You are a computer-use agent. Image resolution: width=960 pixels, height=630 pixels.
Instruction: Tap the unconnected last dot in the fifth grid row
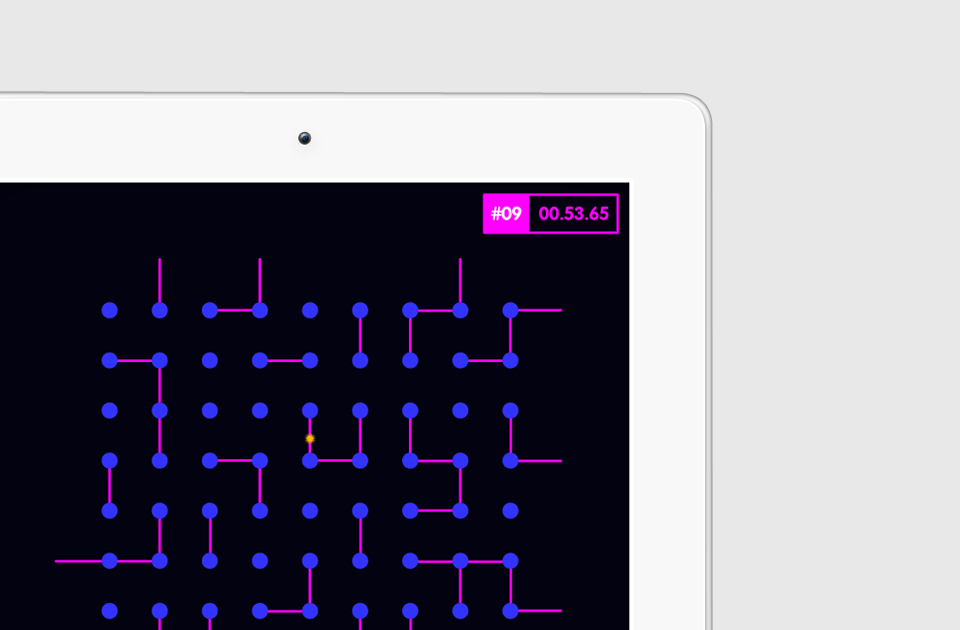coord(510,510)
